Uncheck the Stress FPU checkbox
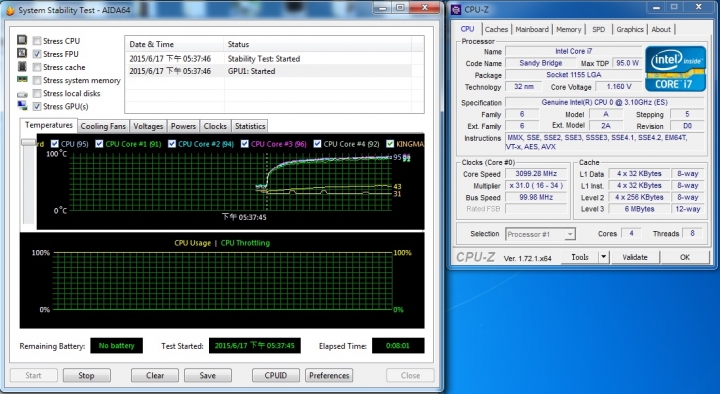This screenshot has height=394, width=720. [x=37, y=54]
